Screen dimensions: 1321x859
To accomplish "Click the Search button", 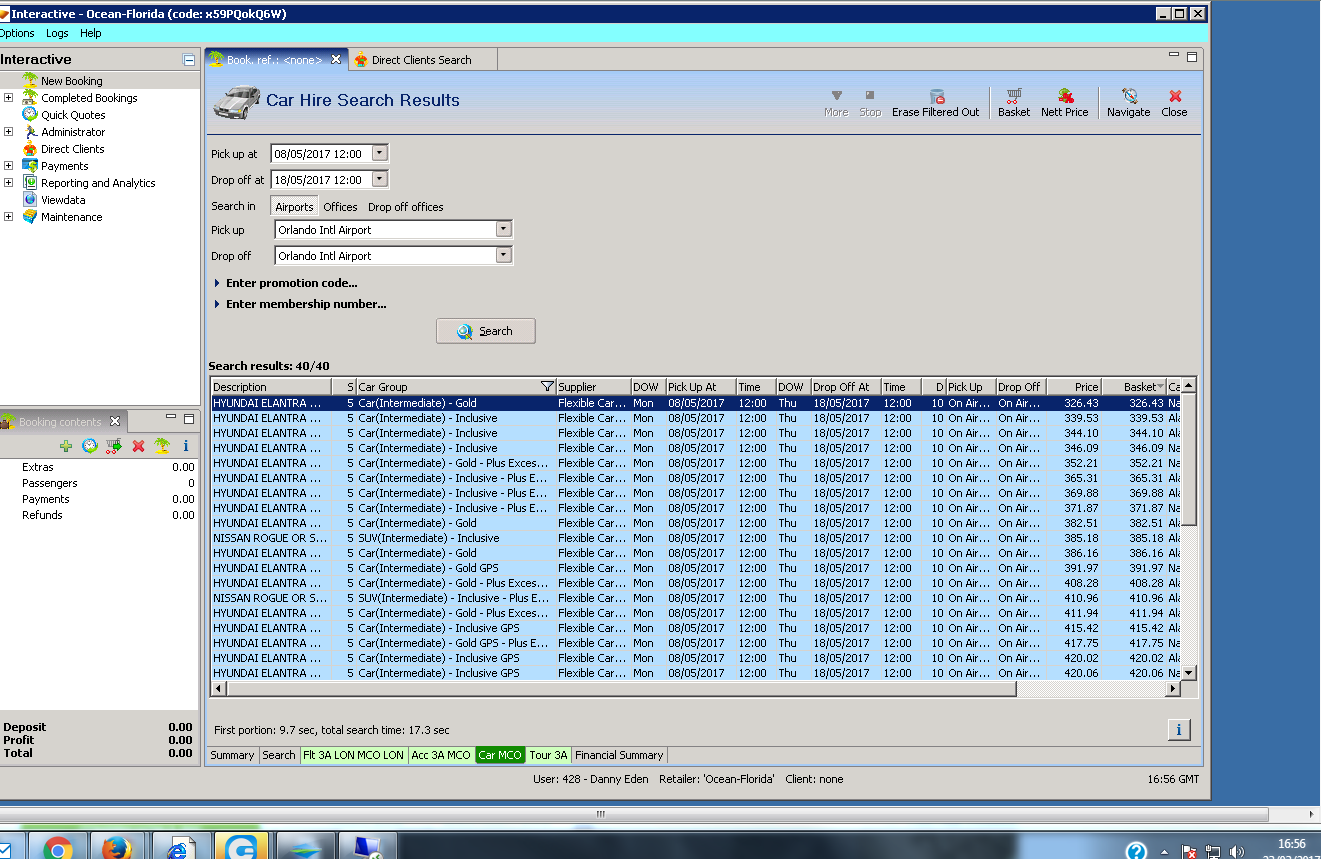I will point(485,331).
